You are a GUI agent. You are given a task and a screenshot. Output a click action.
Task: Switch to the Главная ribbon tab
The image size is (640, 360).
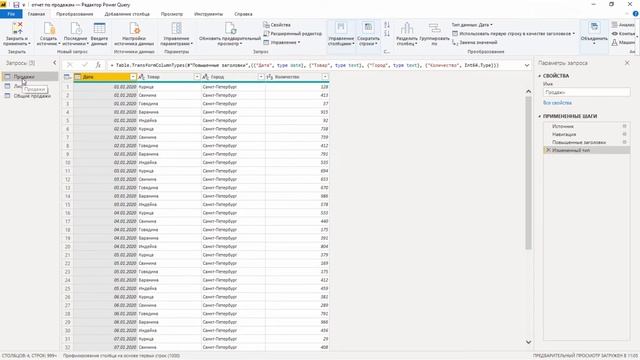tap(36, 14)
